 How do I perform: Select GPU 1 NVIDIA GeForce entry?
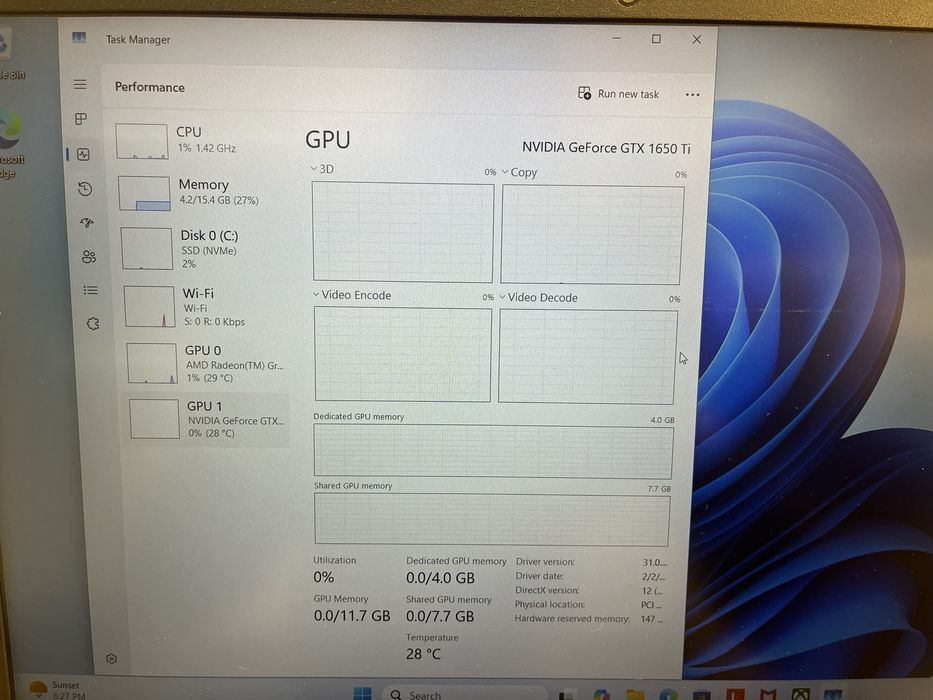[x=207, y=420]
